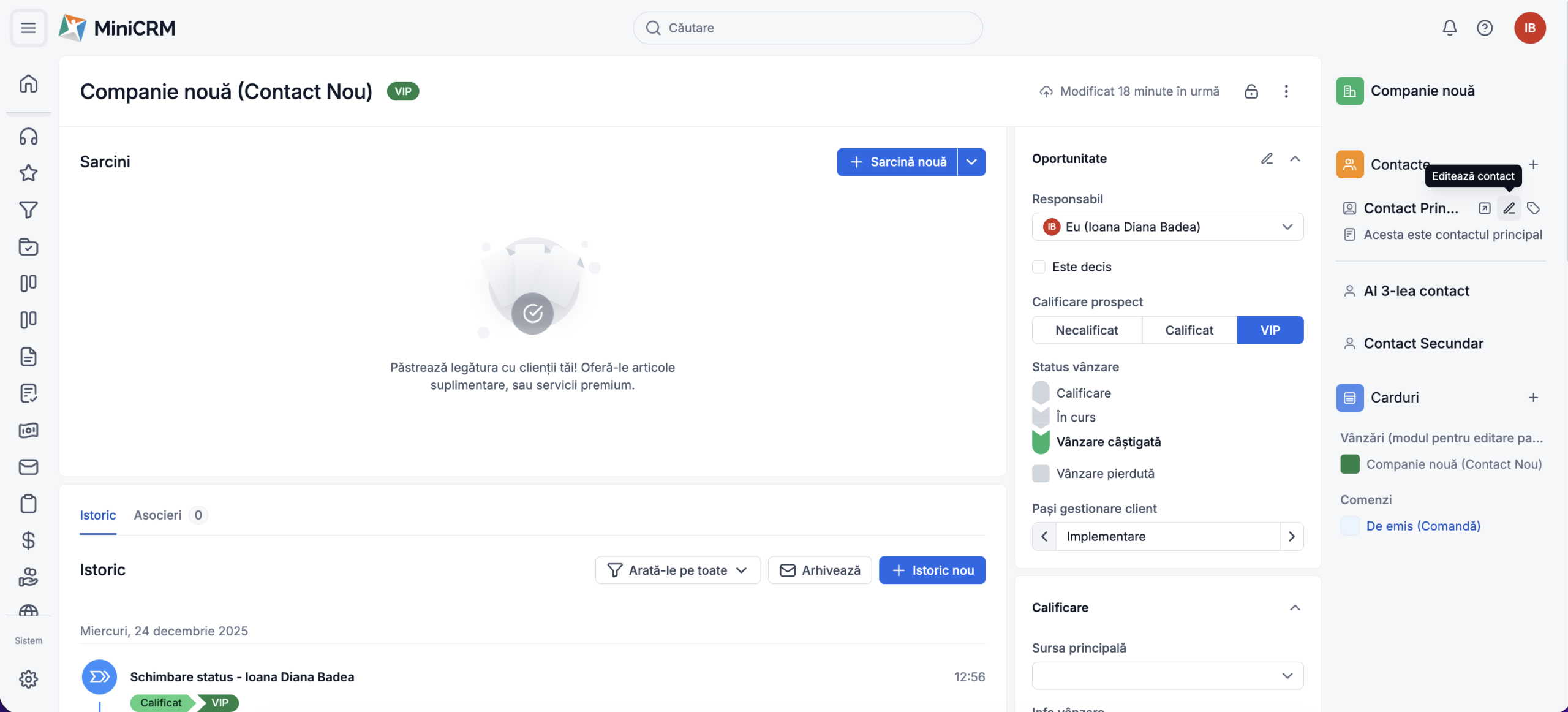Collapse the Calificare section chevron
This screenshot has height=712, width=1568.
pyautogui.click(x=1295, y=607)
